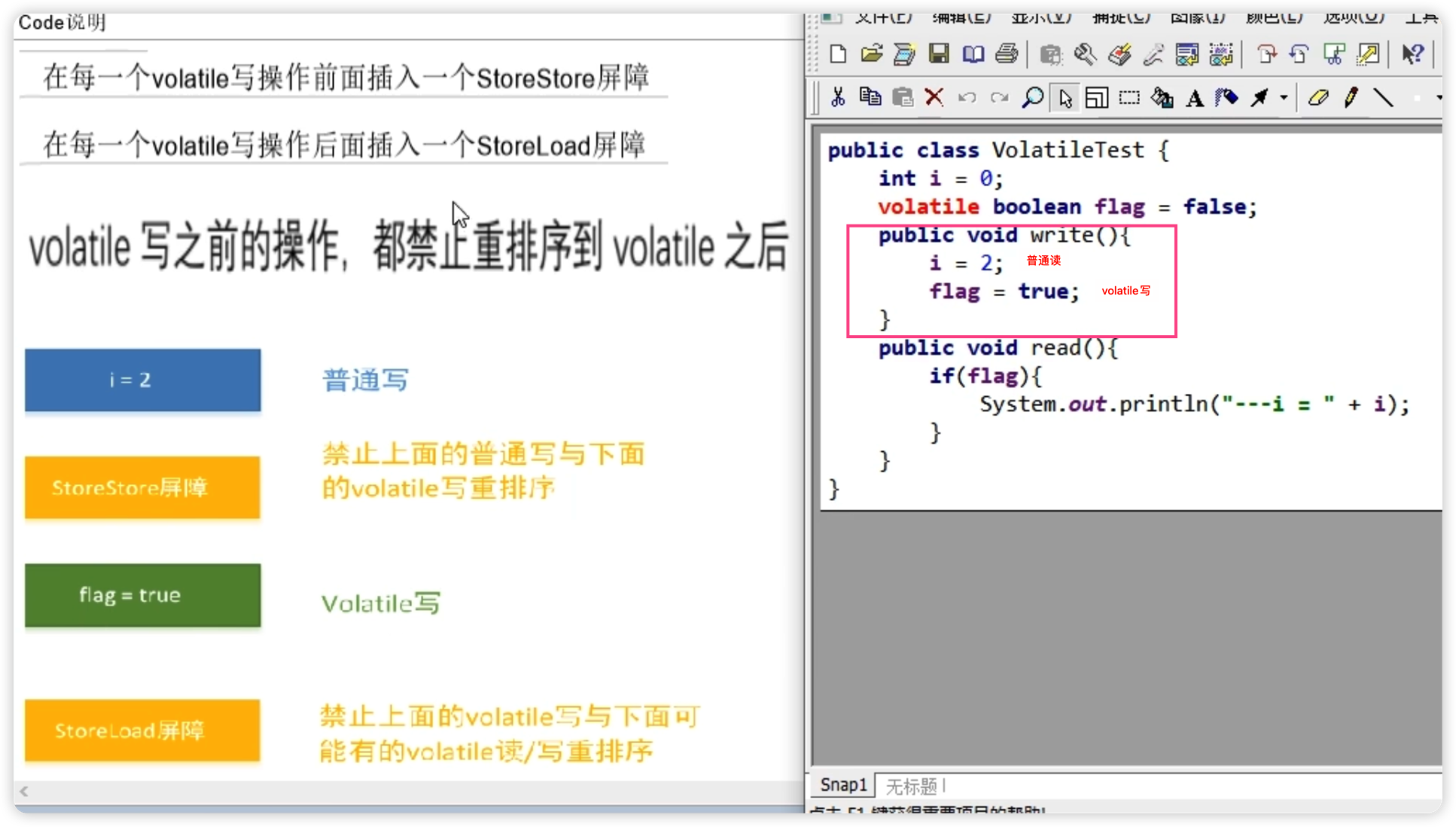The image size is (1456, 827).
Task: Open the 图像(I) menu
Action: [1198, 17]
